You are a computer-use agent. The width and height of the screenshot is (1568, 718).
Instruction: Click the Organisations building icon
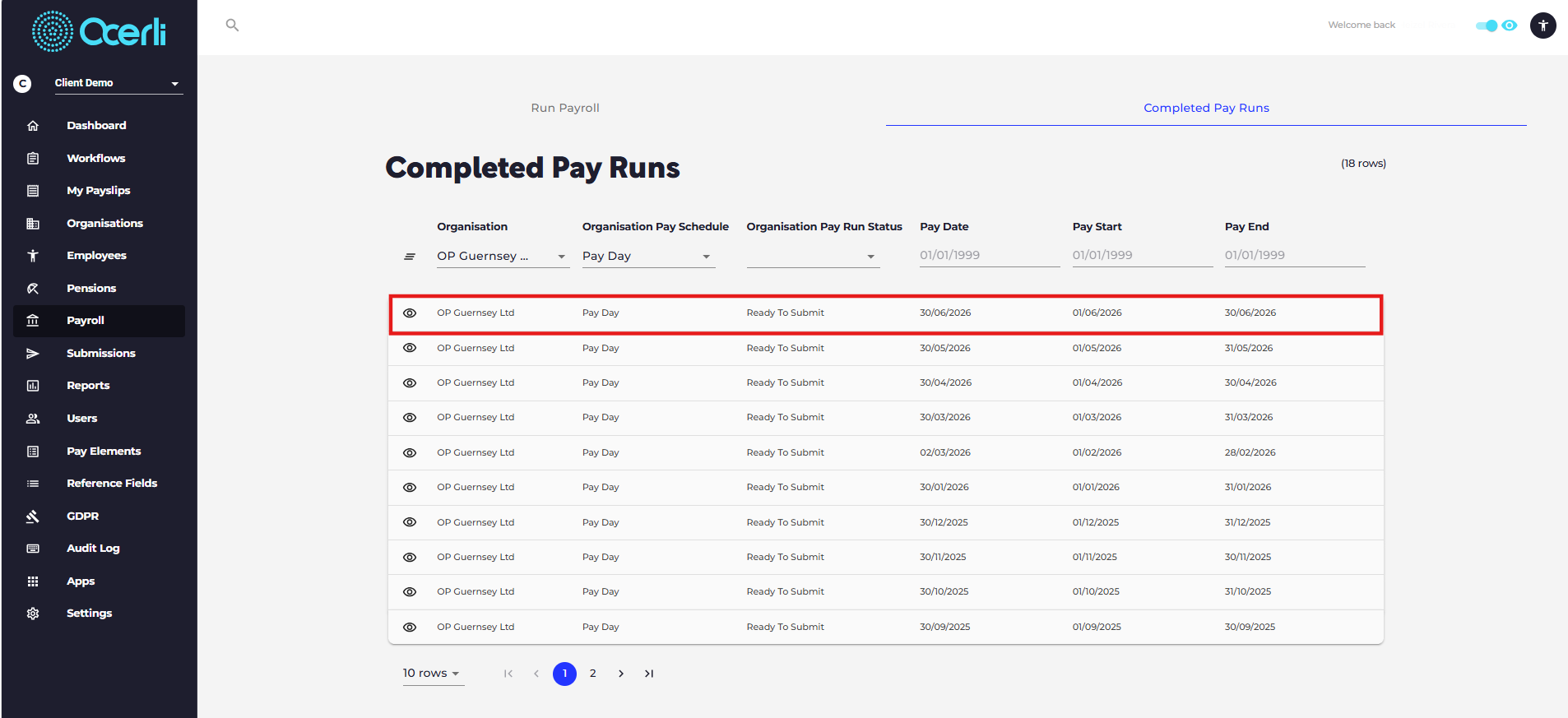pyautogui.click(x=33, y=224)
